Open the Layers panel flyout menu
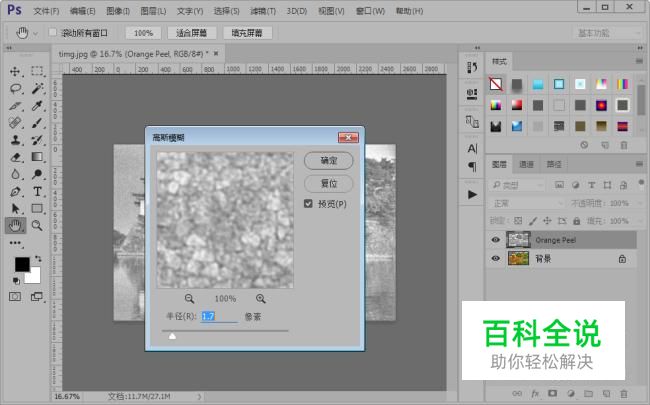The image size is (650, 405). point(639,164)
